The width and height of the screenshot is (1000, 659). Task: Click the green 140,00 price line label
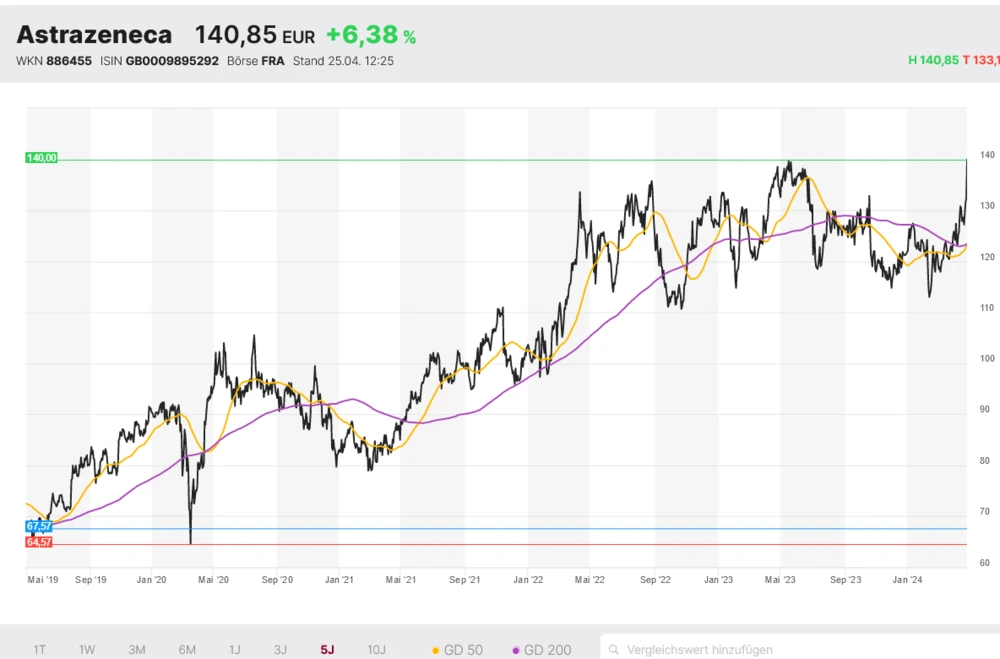(41, 157)
